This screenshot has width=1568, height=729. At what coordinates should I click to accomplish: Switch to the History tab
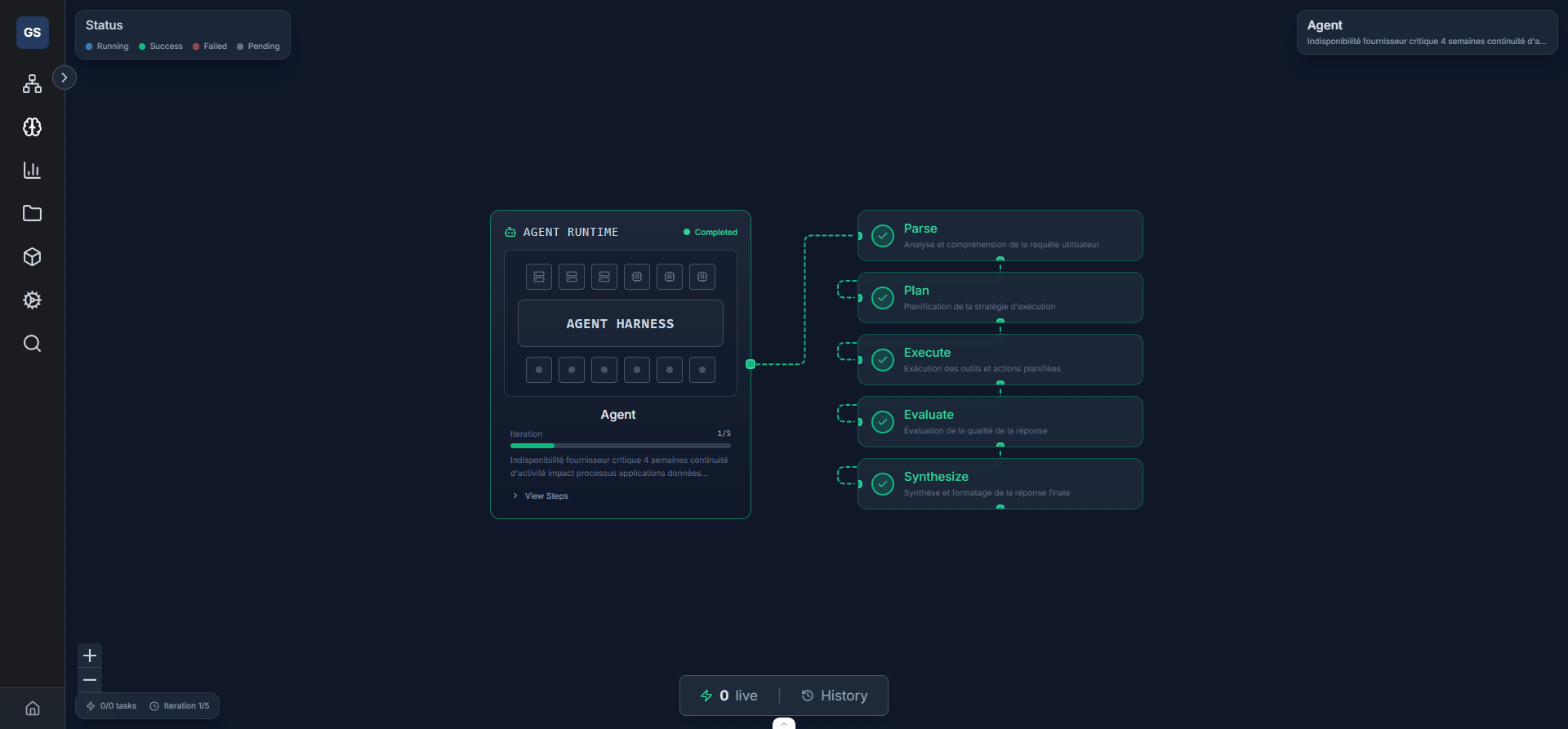(x=834, y=696)
